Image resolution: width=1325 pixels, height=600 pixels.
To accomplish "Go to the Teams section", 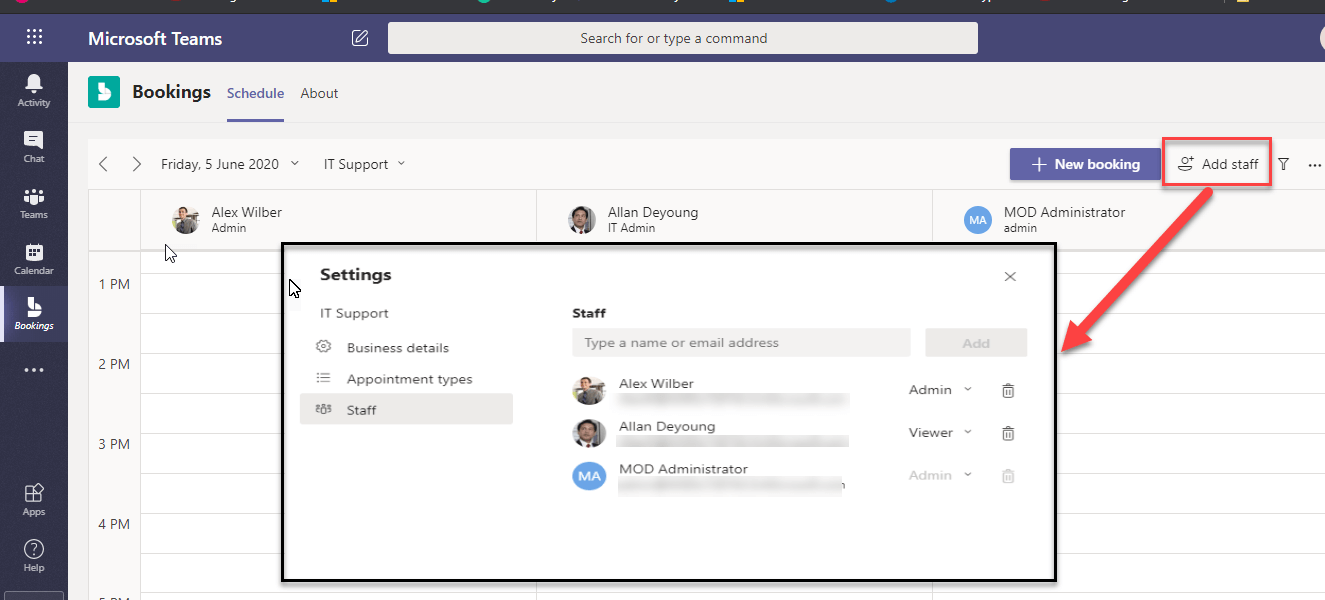I will tap(34, 202).
